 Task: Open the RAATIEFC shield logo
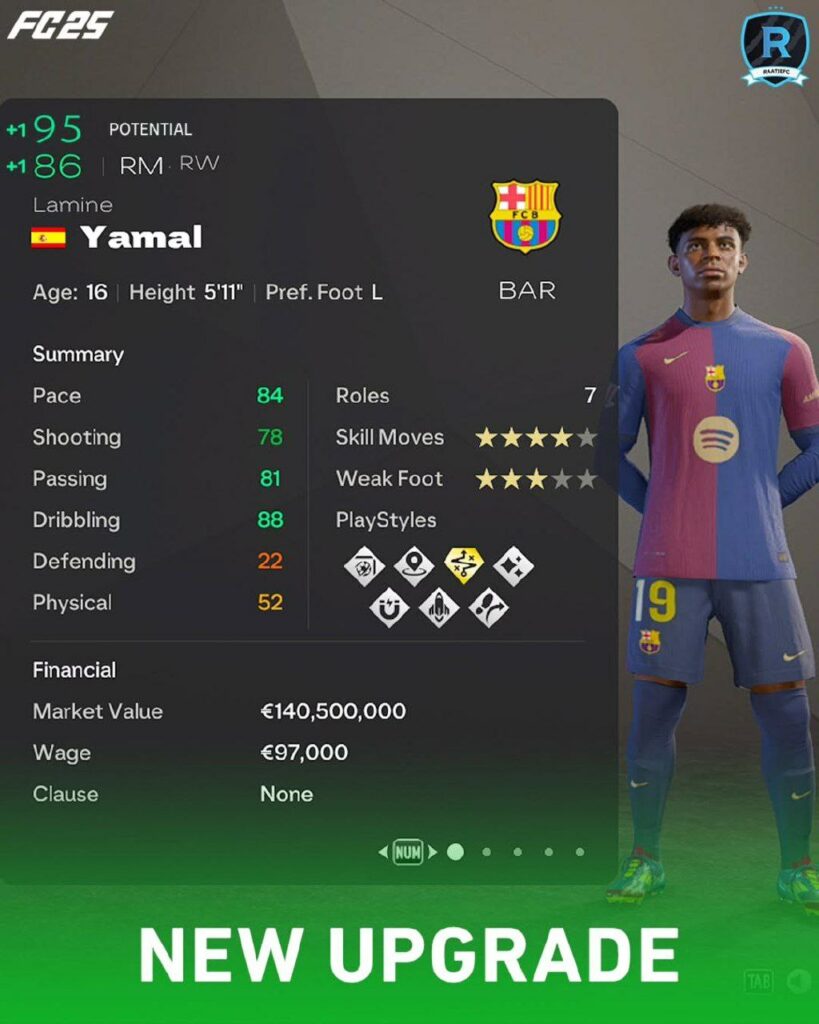click(x=775, y=45)
